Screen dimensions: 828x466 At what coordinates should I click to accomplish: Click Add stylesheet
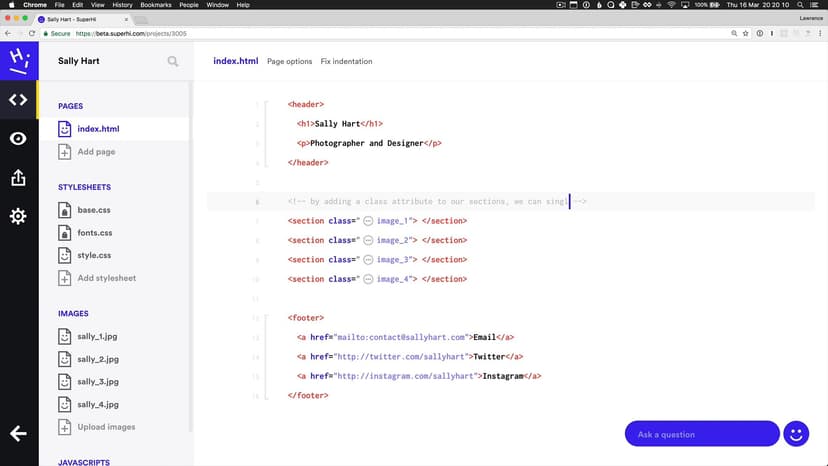(106, 278)
